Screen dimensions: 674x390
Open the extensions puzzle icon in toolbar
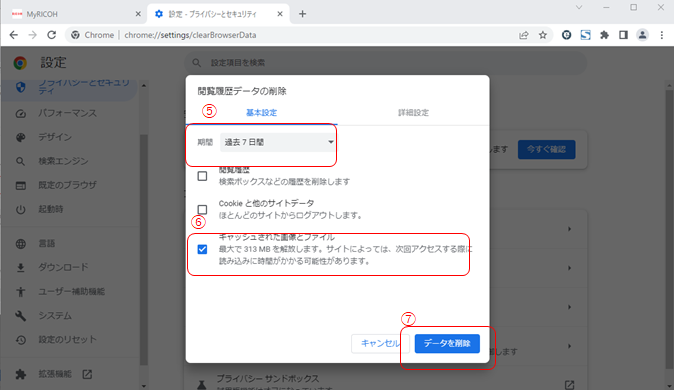click(604, 35)
